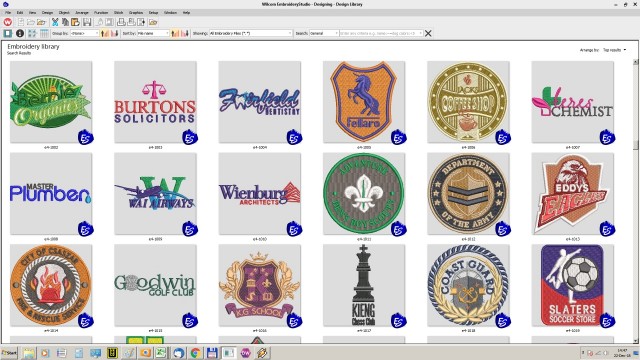Click the scrollbar down arrow of the library
Viewport: 640px width, 360px height.
point(636,341)
